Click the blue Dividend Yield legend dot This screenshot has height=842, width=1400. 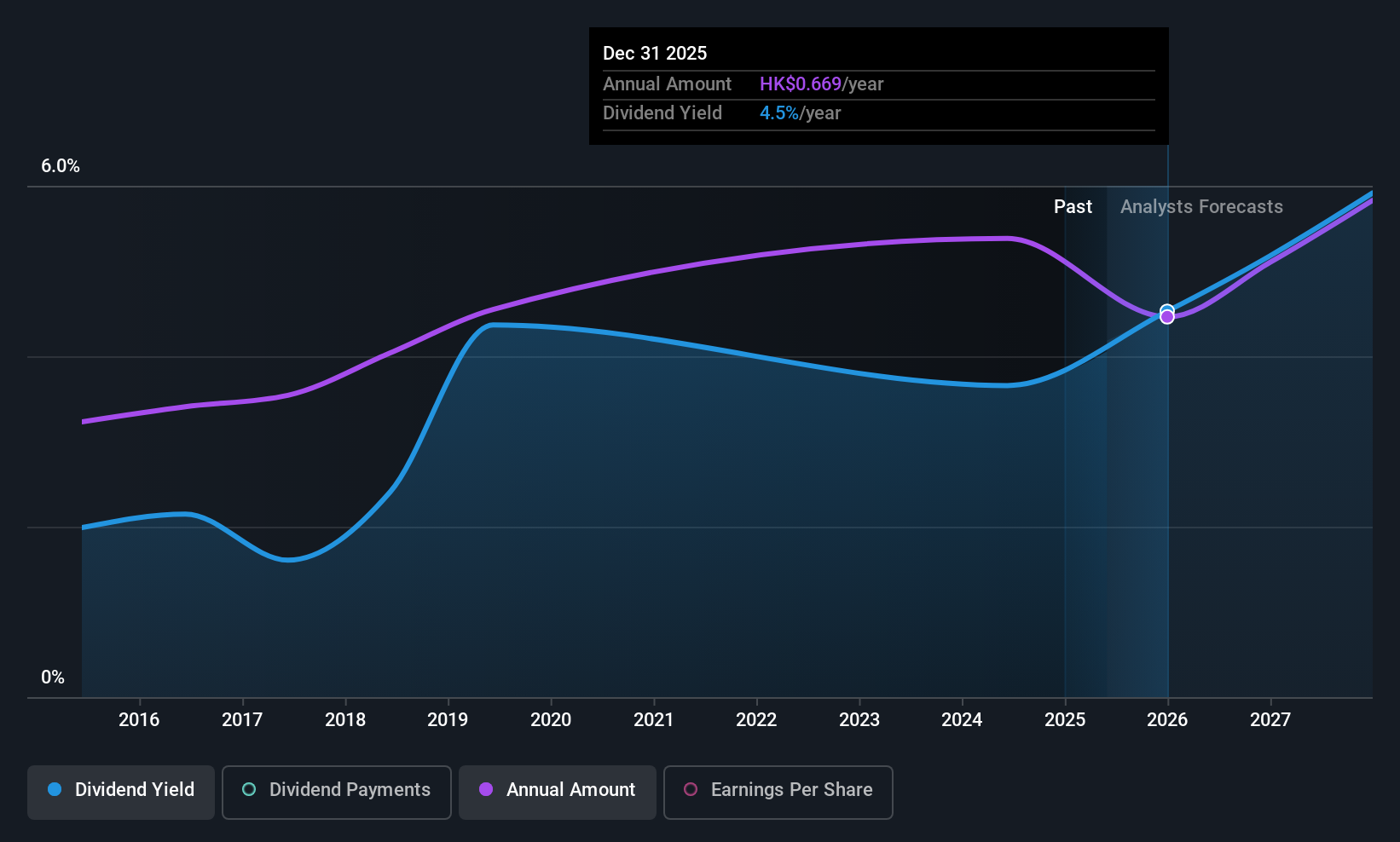pyautogui.click(x=55, y=789)
